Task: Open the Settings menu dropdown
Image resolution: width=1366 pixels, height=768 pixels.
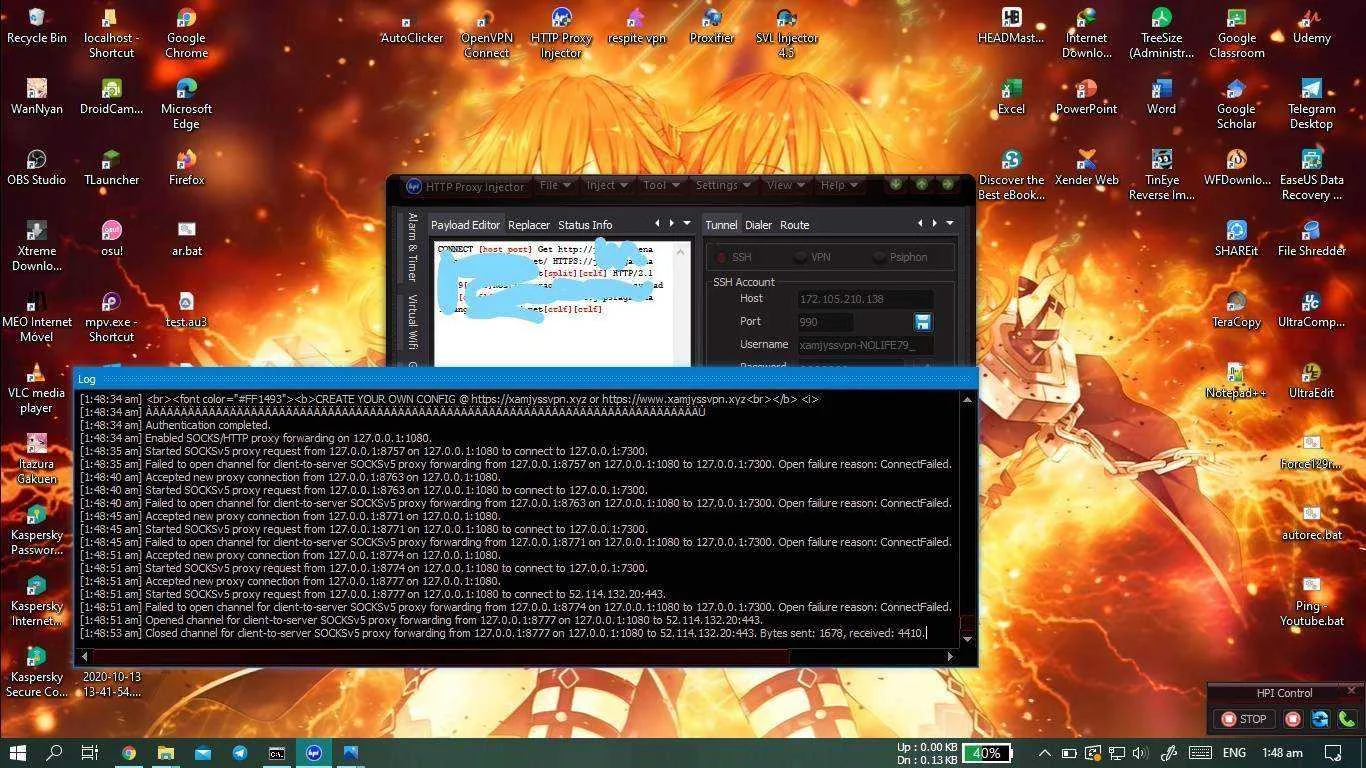Action: tap(723, 185)
